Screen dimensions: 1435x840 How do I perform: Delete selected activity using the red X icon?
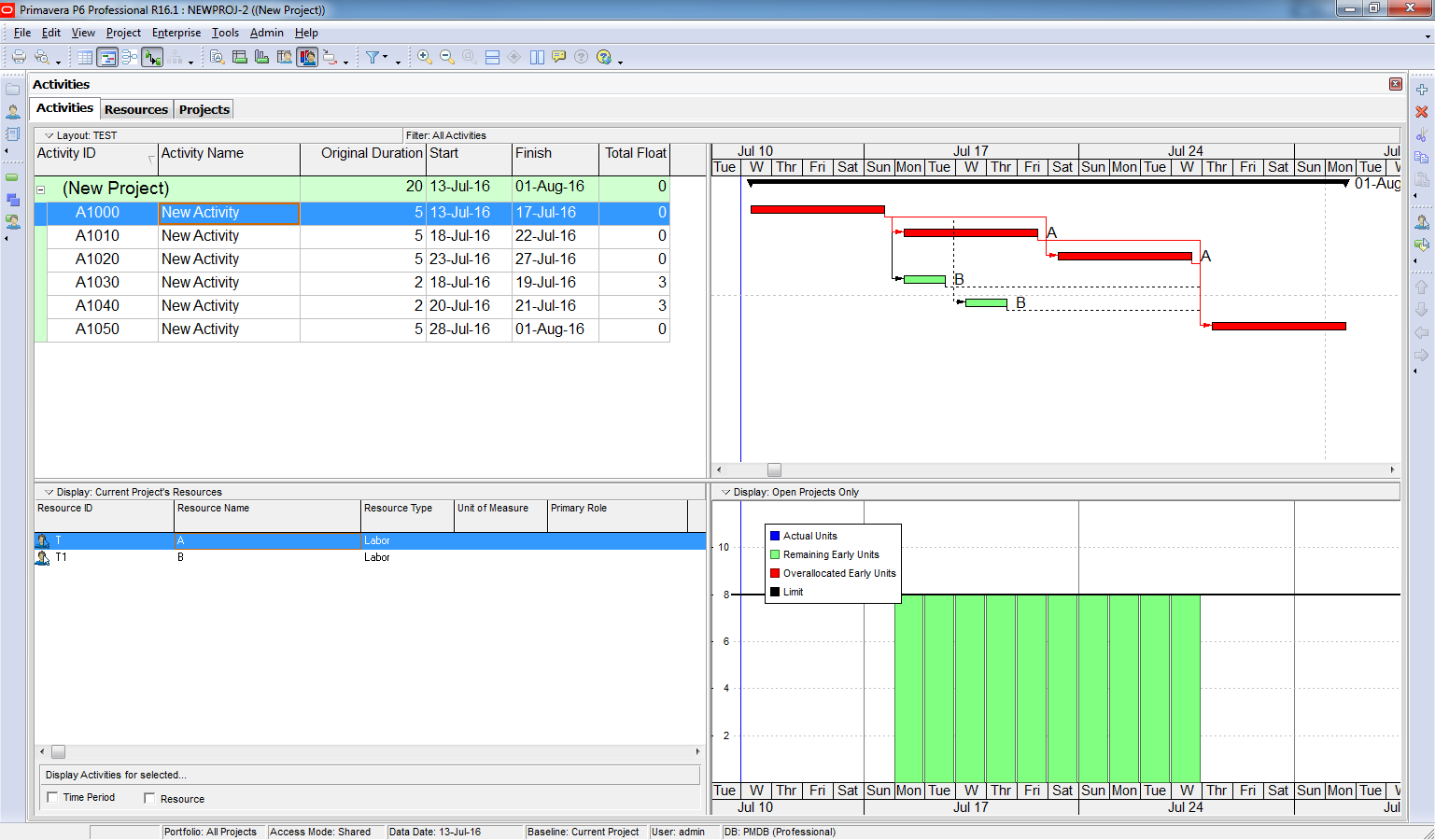point(1422,111)
